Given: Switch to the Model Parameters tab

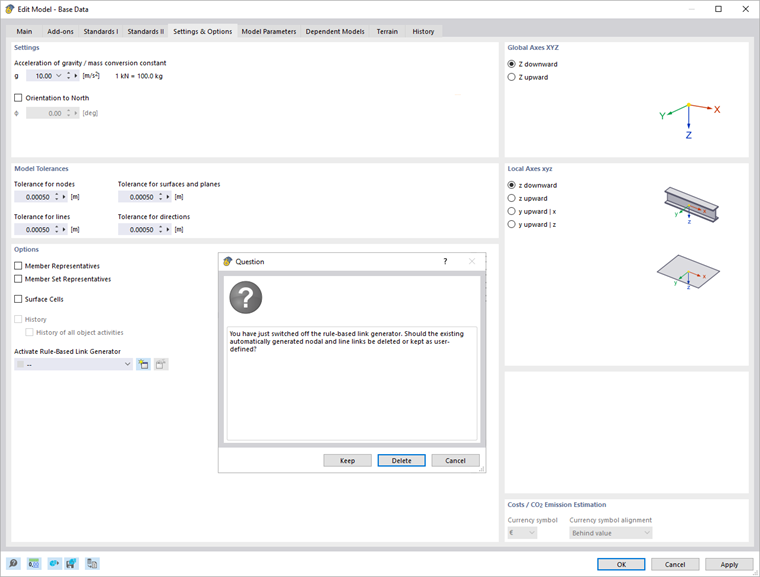Looking at the screenshot, I should [269, 32].
